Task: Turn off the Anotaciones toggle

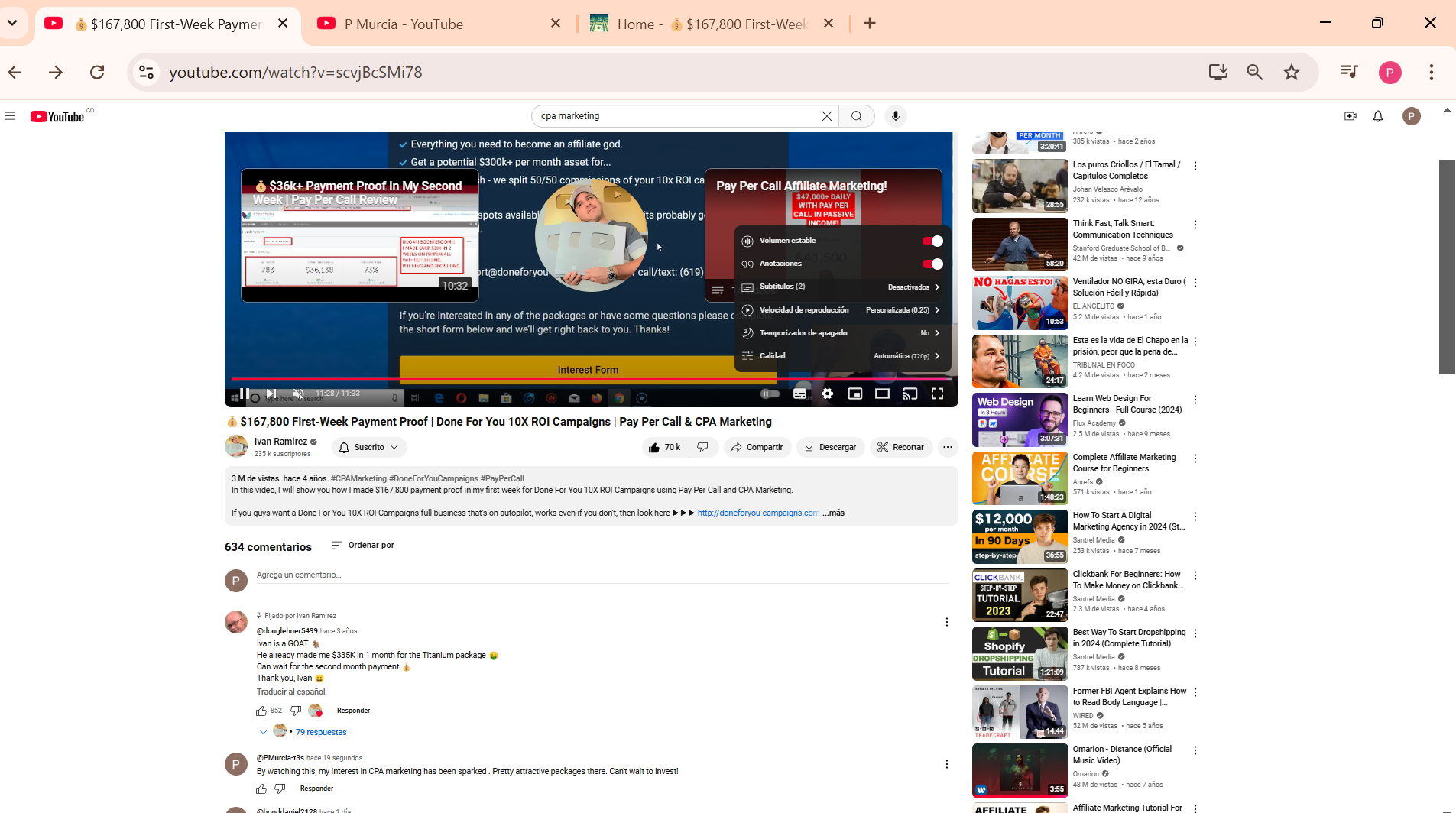Action: coord(932,264)
